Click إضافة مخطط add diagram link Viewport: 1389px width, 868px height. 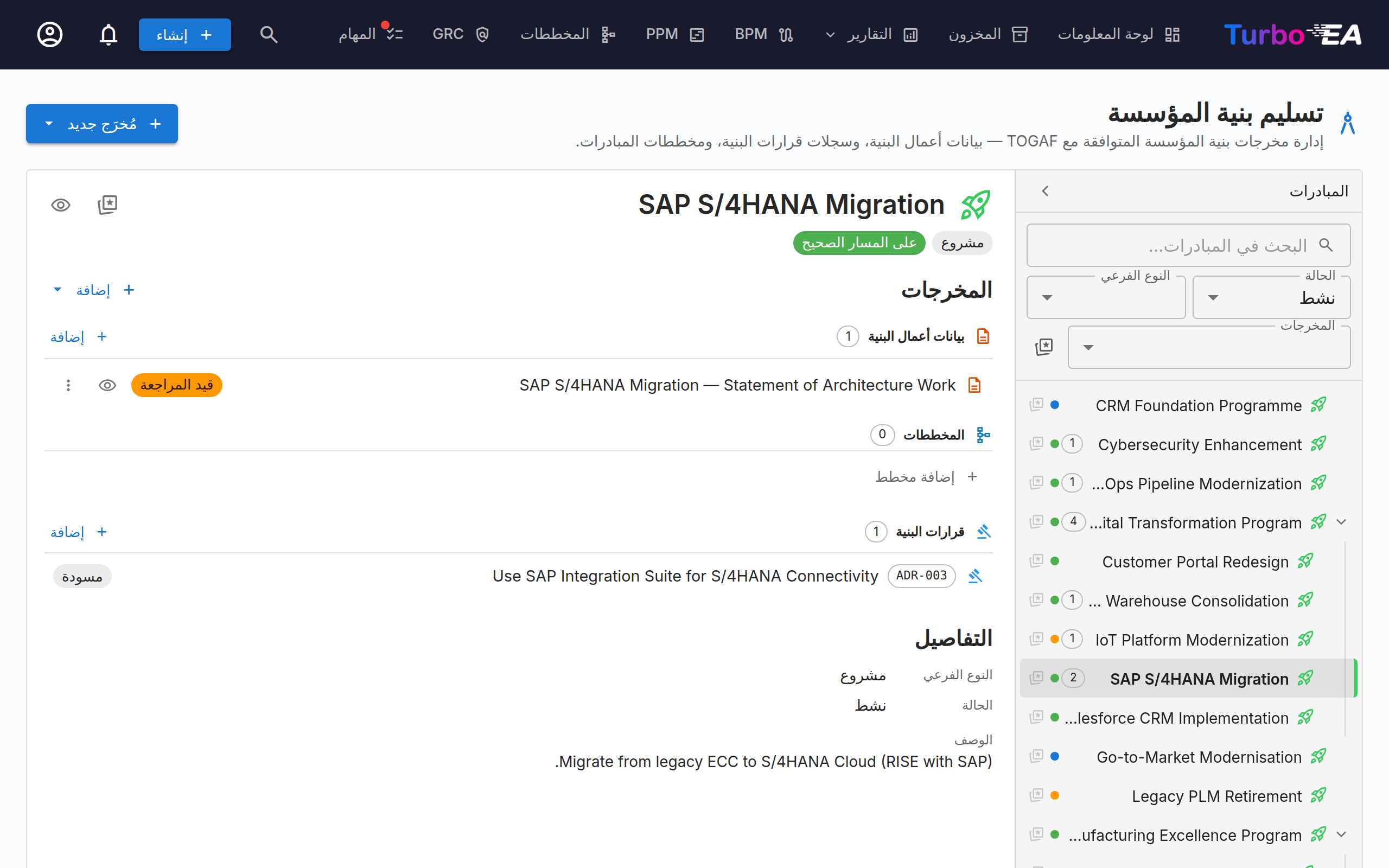click(x=926, y=476)
